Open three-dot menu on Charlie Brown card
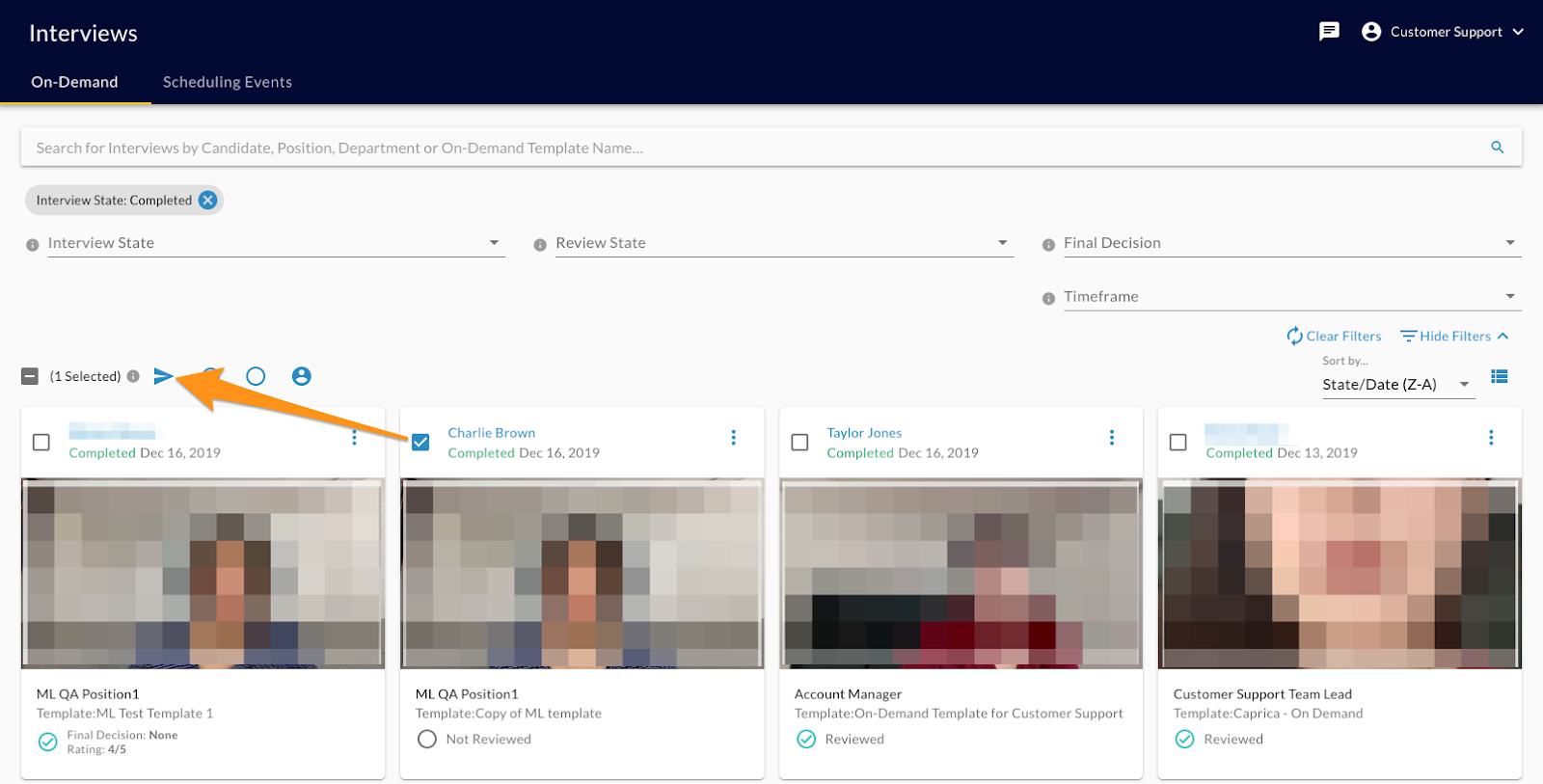Viewport: 1543px width, 784px height. click(733, 438)
